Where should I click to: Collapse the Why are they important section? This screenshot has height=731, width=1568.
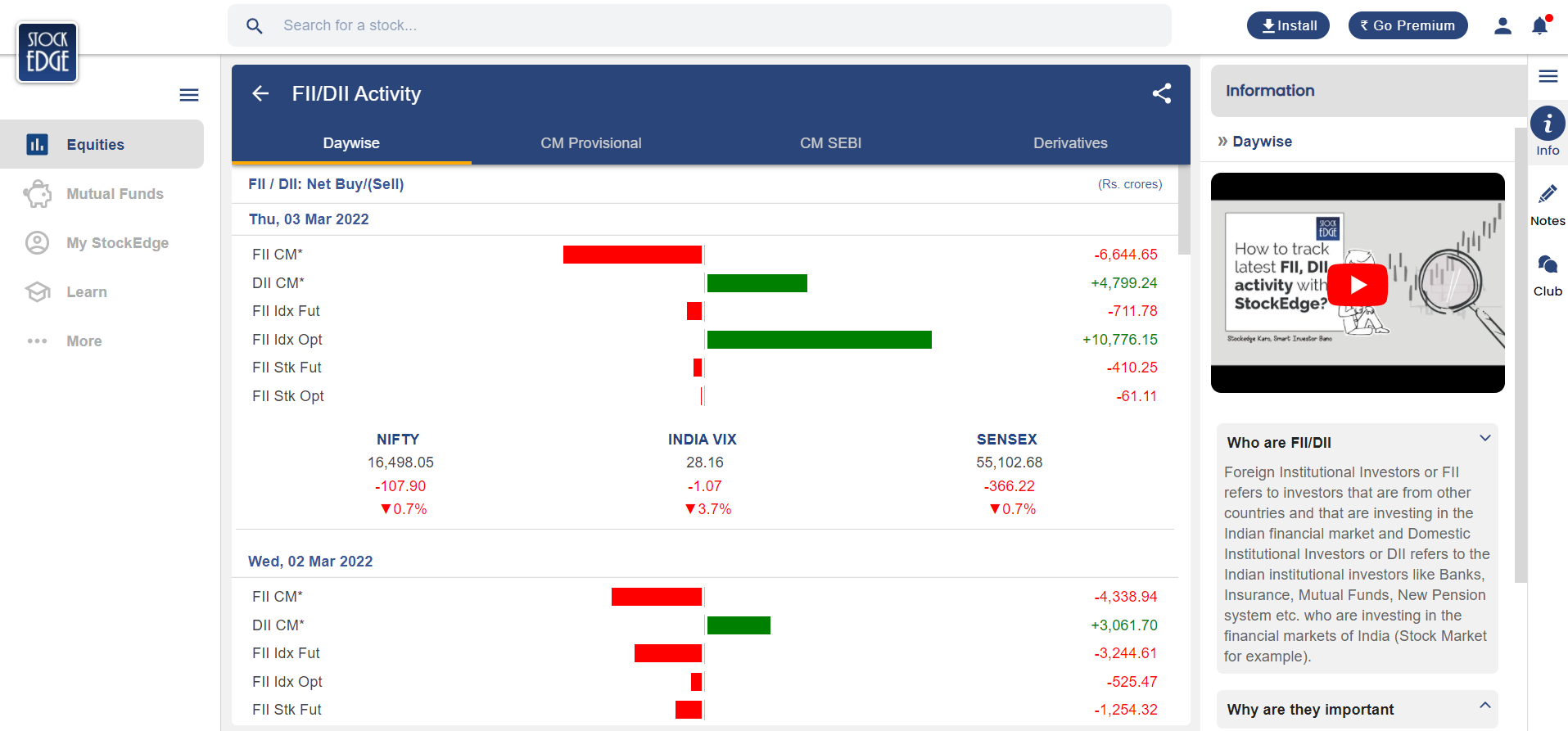click(1484, 706)
